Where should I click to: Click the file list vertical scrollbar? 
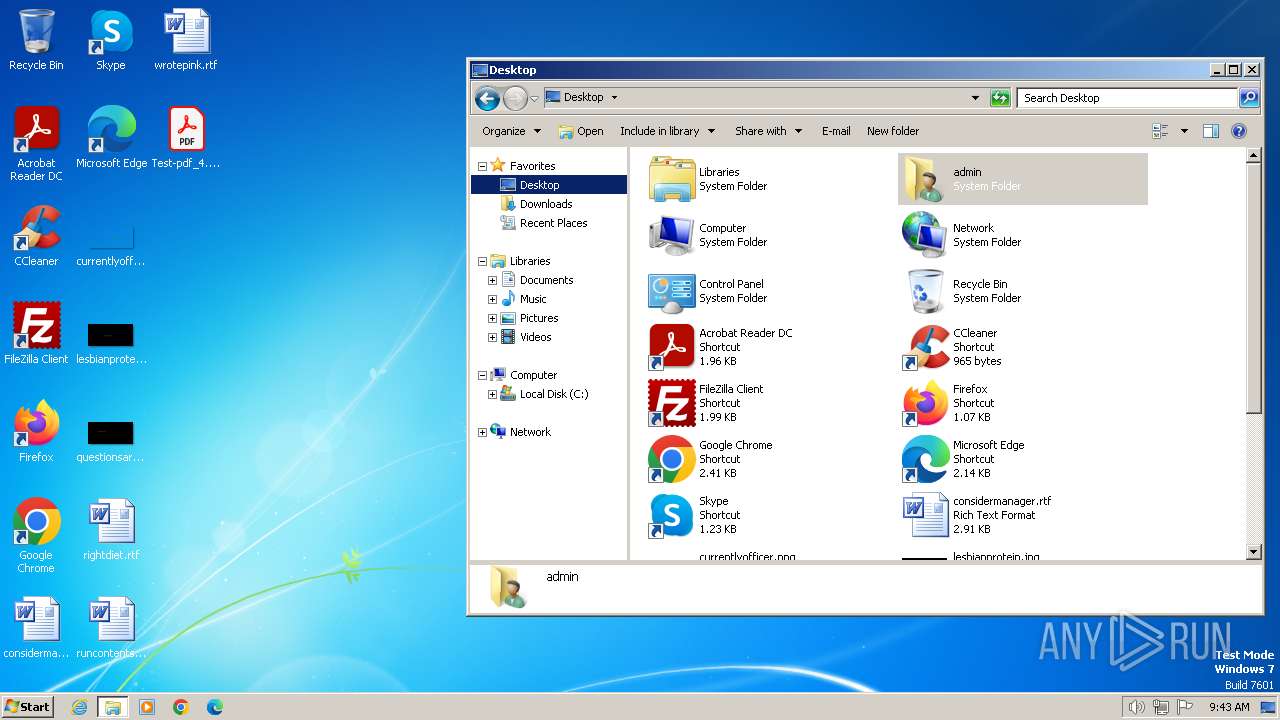click(1254, 353)
